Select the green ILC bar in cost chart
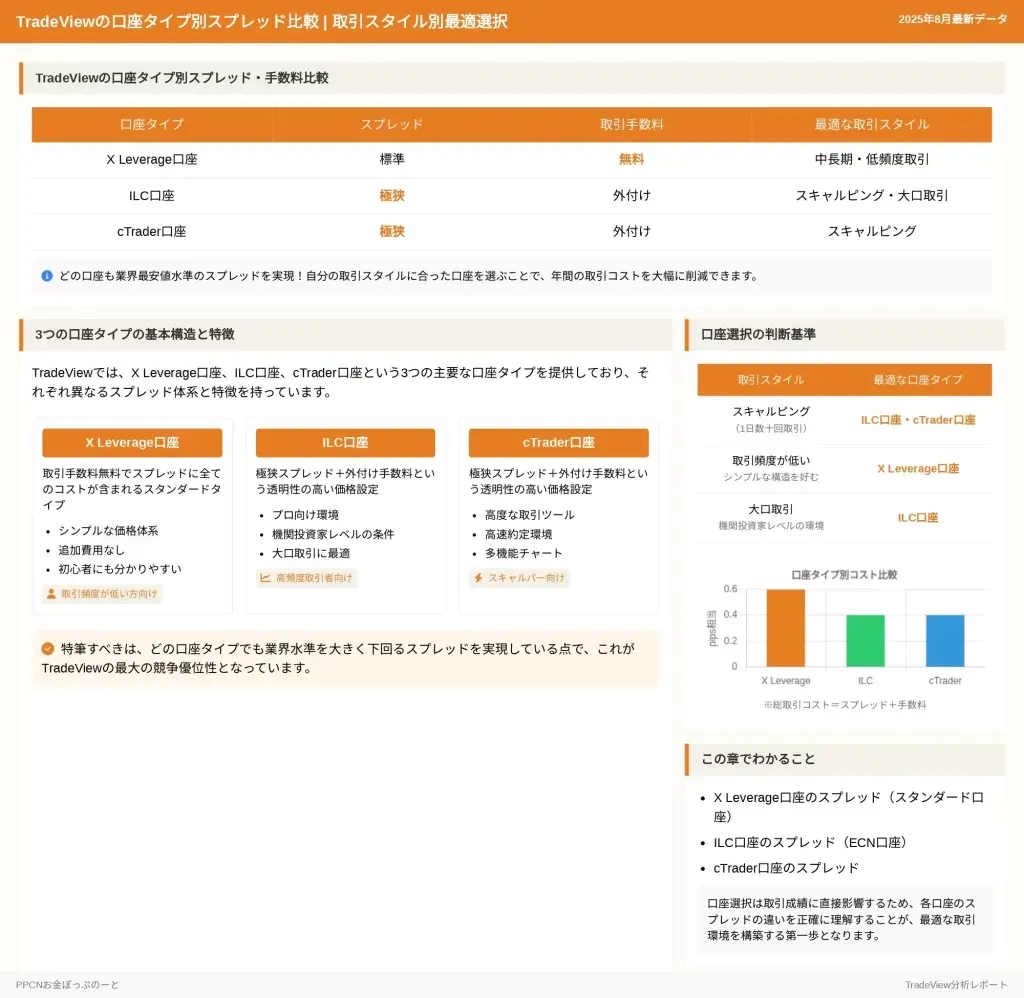 865,641
